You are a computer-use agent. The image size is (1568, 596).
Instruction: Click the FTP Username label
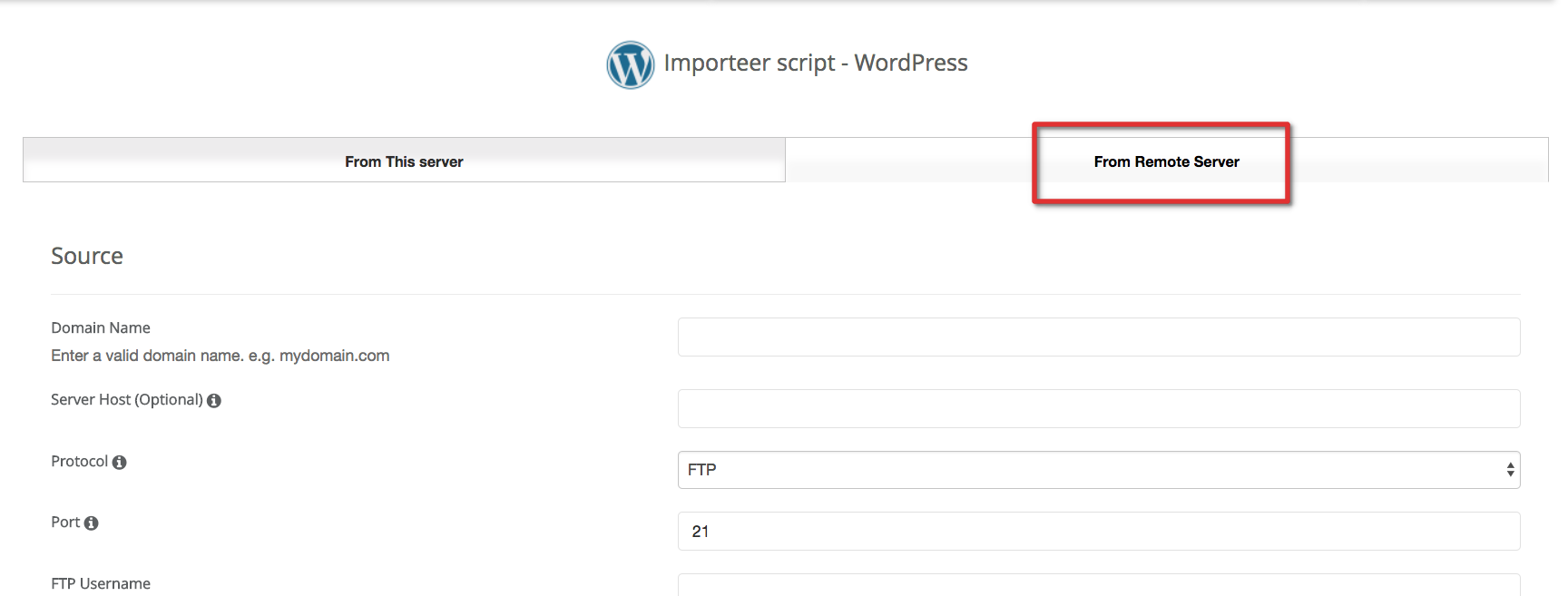tap(101, 584)
